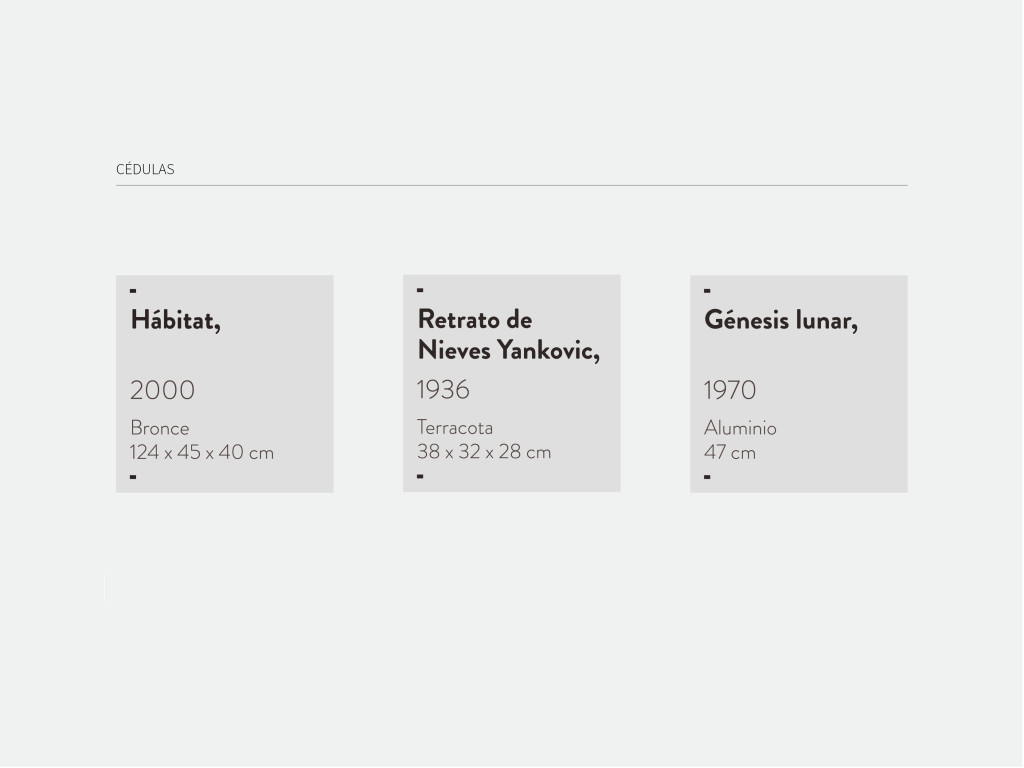This screenshot has height=768, width=1024.
Task: Click the top dash on Hábitat card
Action: coord(133,291)
